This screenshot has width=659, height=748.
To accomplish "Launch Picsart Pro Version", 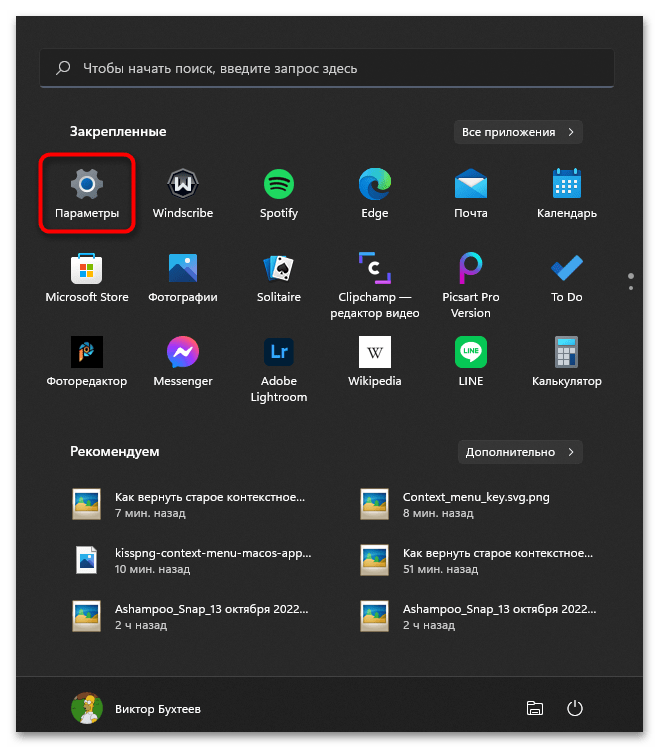I will click(x=471, y=285).
